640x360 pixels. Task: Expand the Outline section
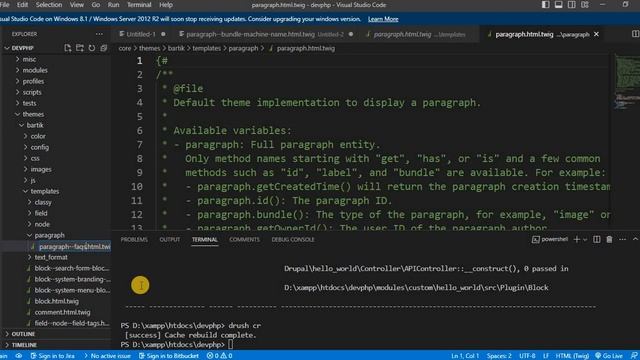tap(23, 334)
